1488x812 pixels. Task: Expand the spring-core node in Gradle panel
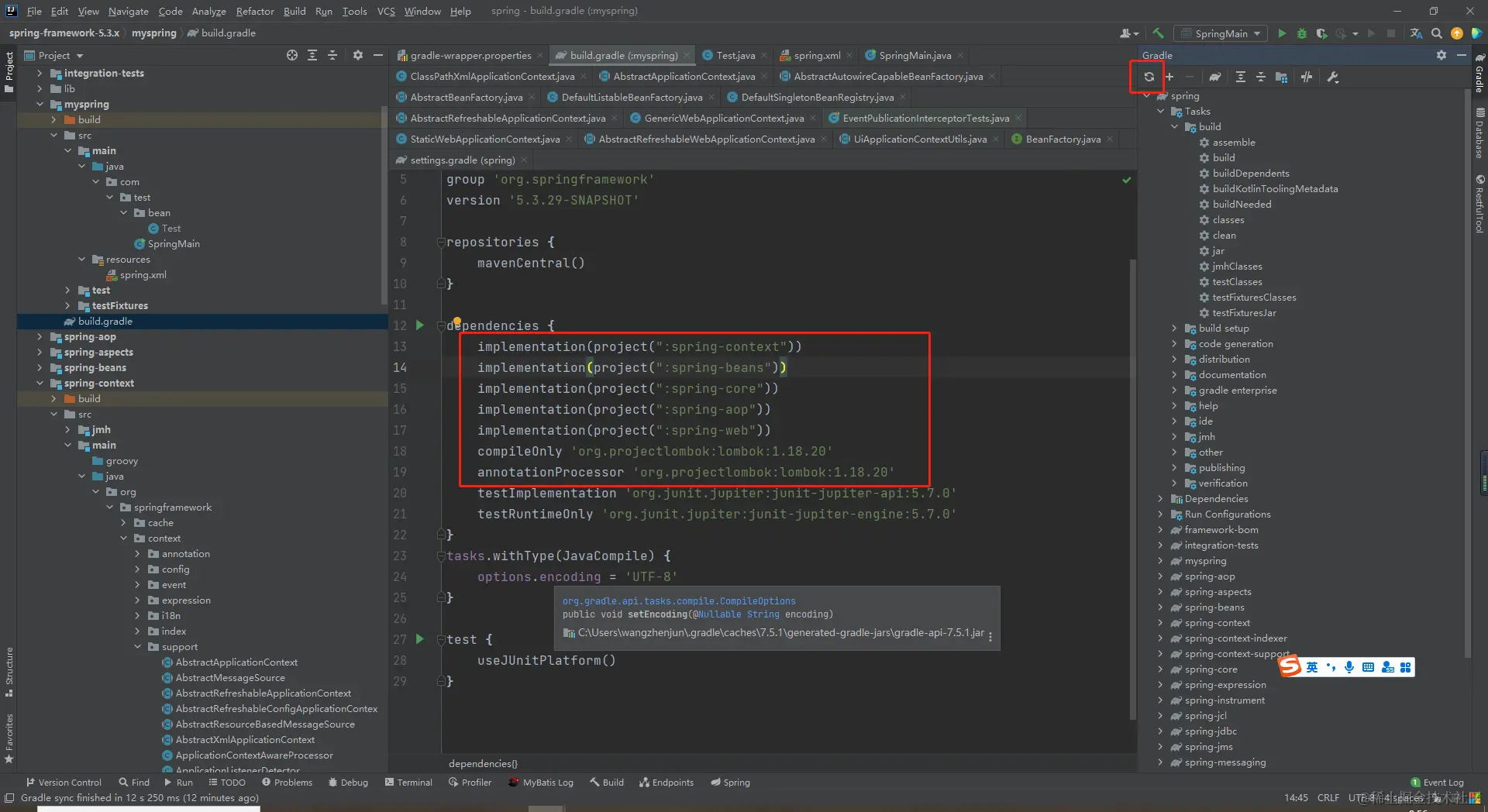1160,669
